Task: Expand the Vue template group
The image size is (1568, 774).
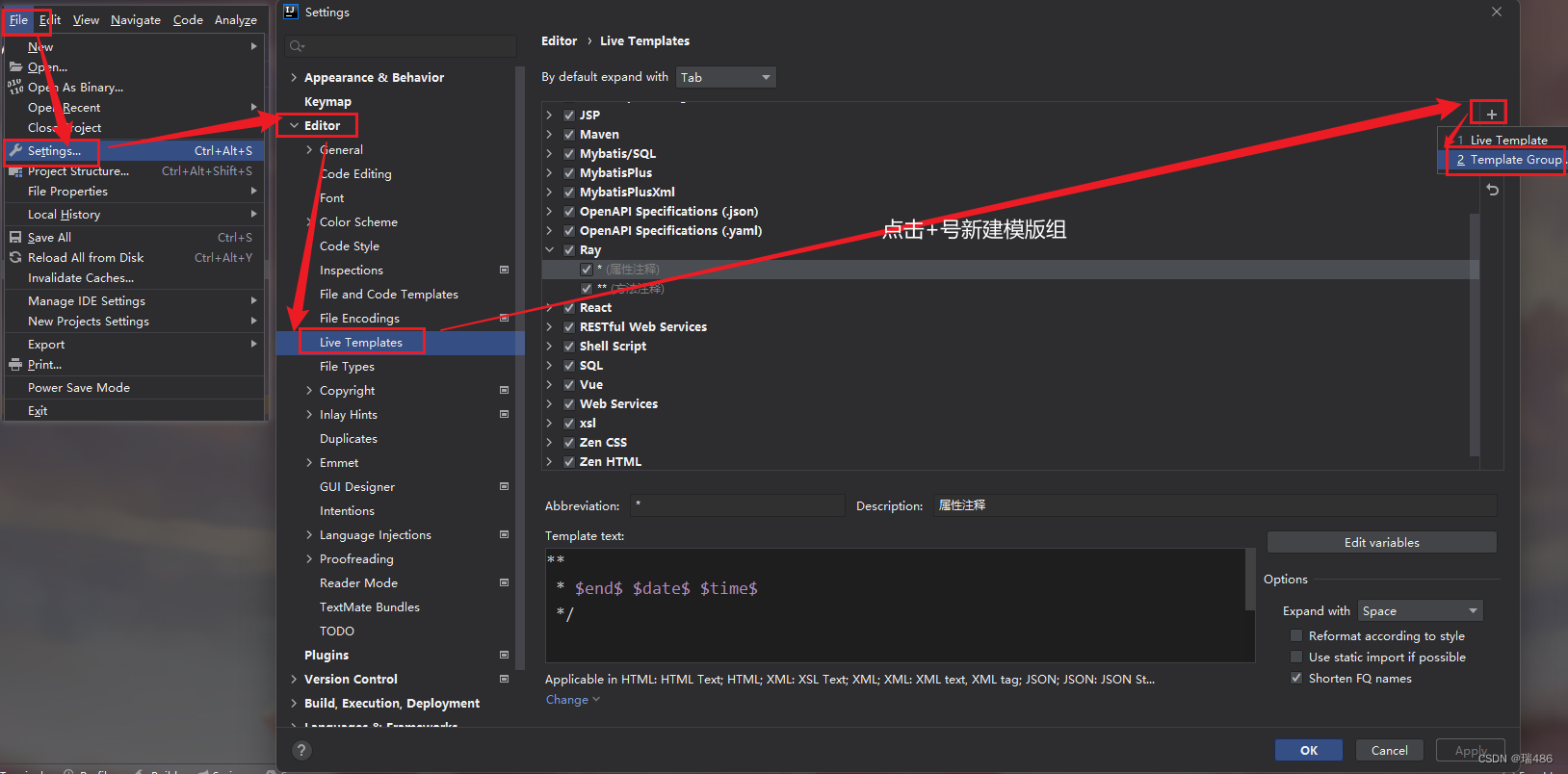Action: 550,384
